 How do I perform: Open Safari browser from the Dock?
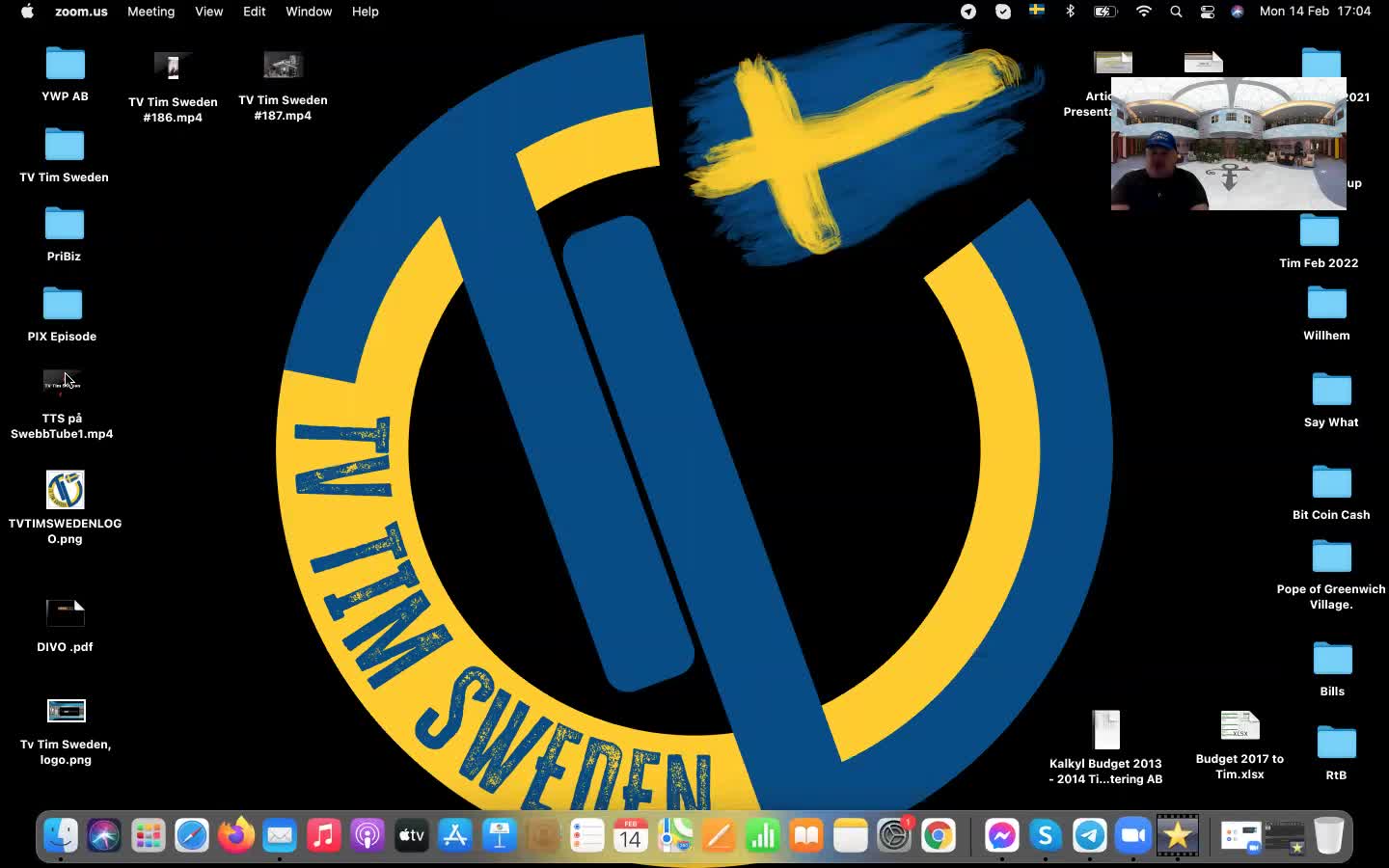pos(192,835)
